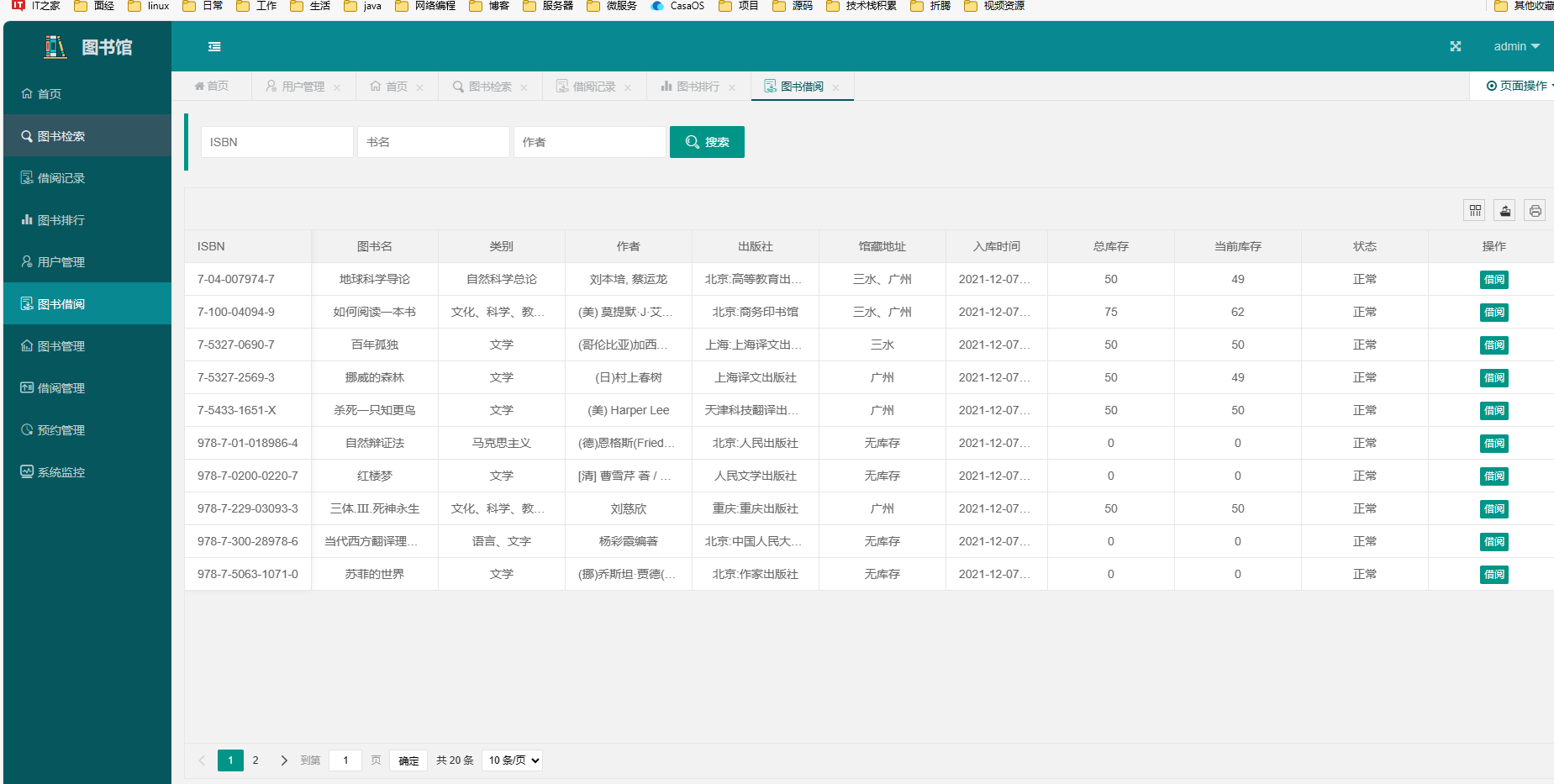Borrow 百年孤独 with 借阅 button
Image resolution: width=1554 pixels, height=784 pixels.
point(1493,345)
